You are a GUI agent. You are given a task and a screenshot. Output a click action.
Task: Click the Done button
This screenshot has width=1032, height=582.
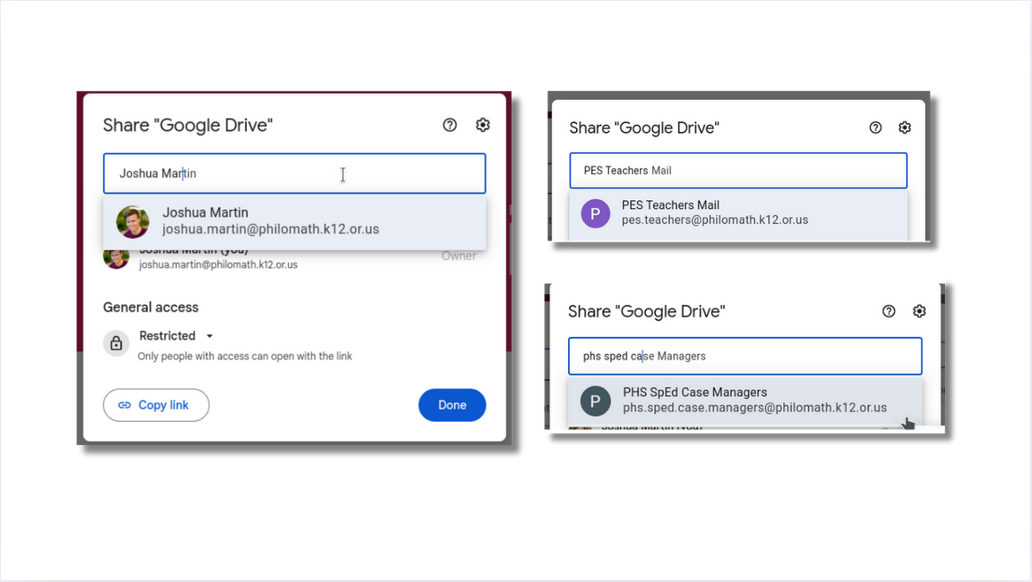[452, 405]
